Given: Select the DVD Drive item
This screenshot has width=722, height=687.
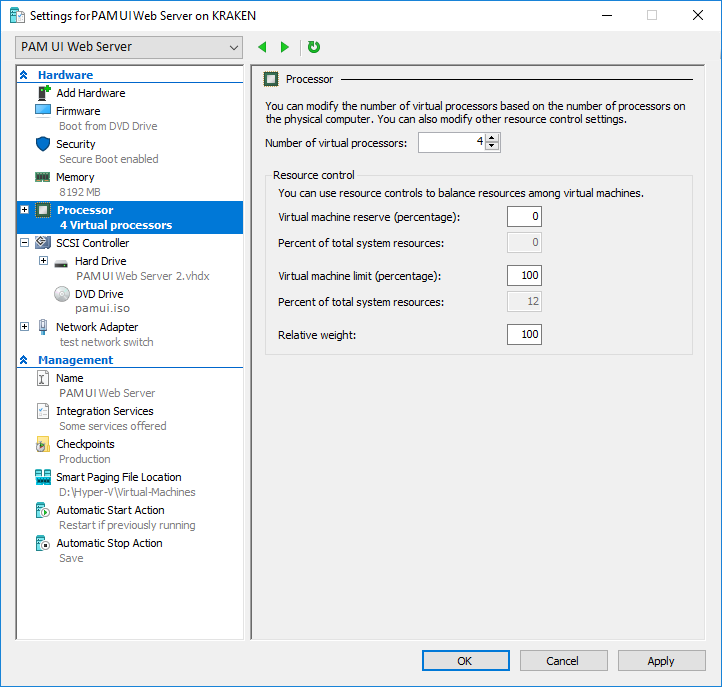Looking at the screenshot, I should 99,294.
